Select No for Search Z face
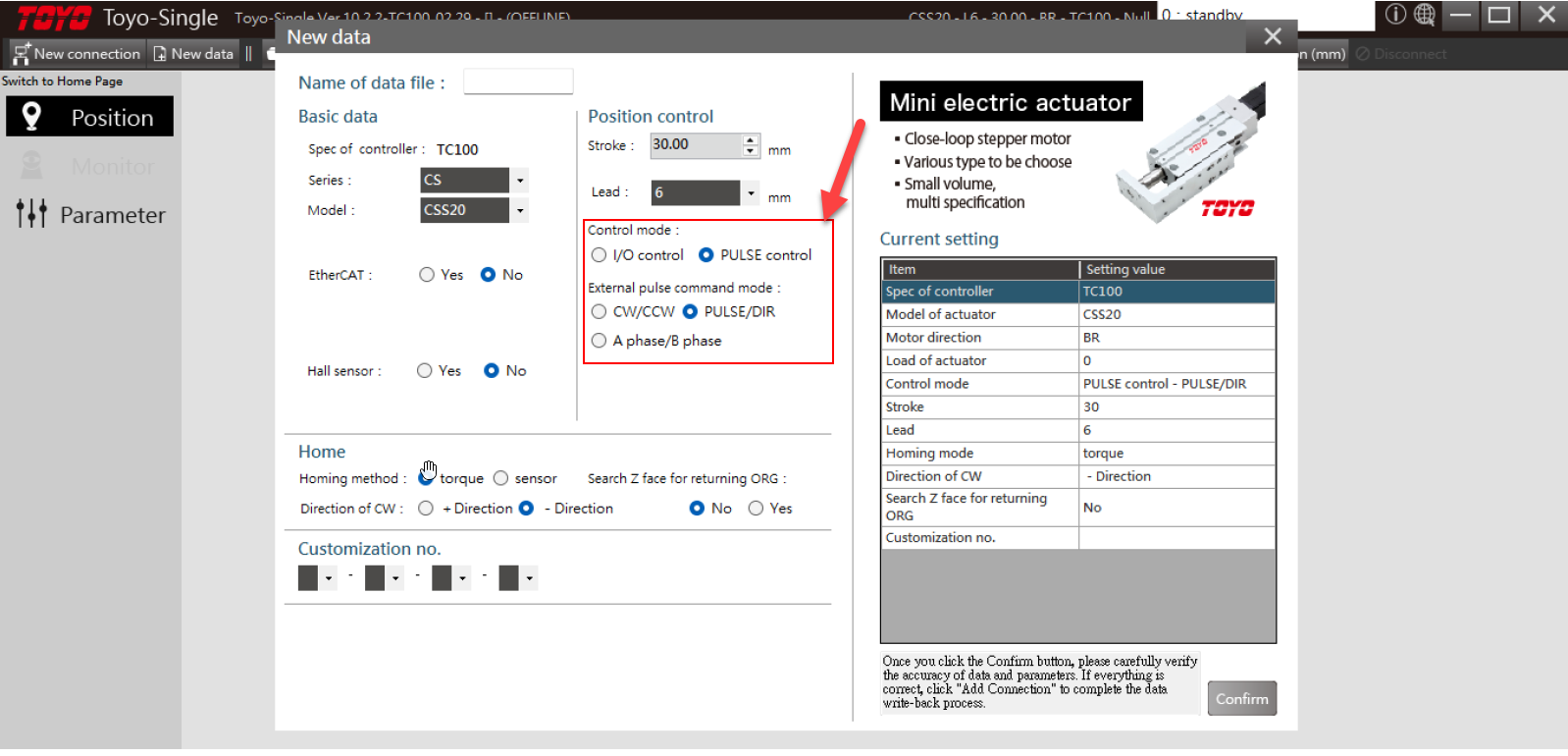 (698, 509)
